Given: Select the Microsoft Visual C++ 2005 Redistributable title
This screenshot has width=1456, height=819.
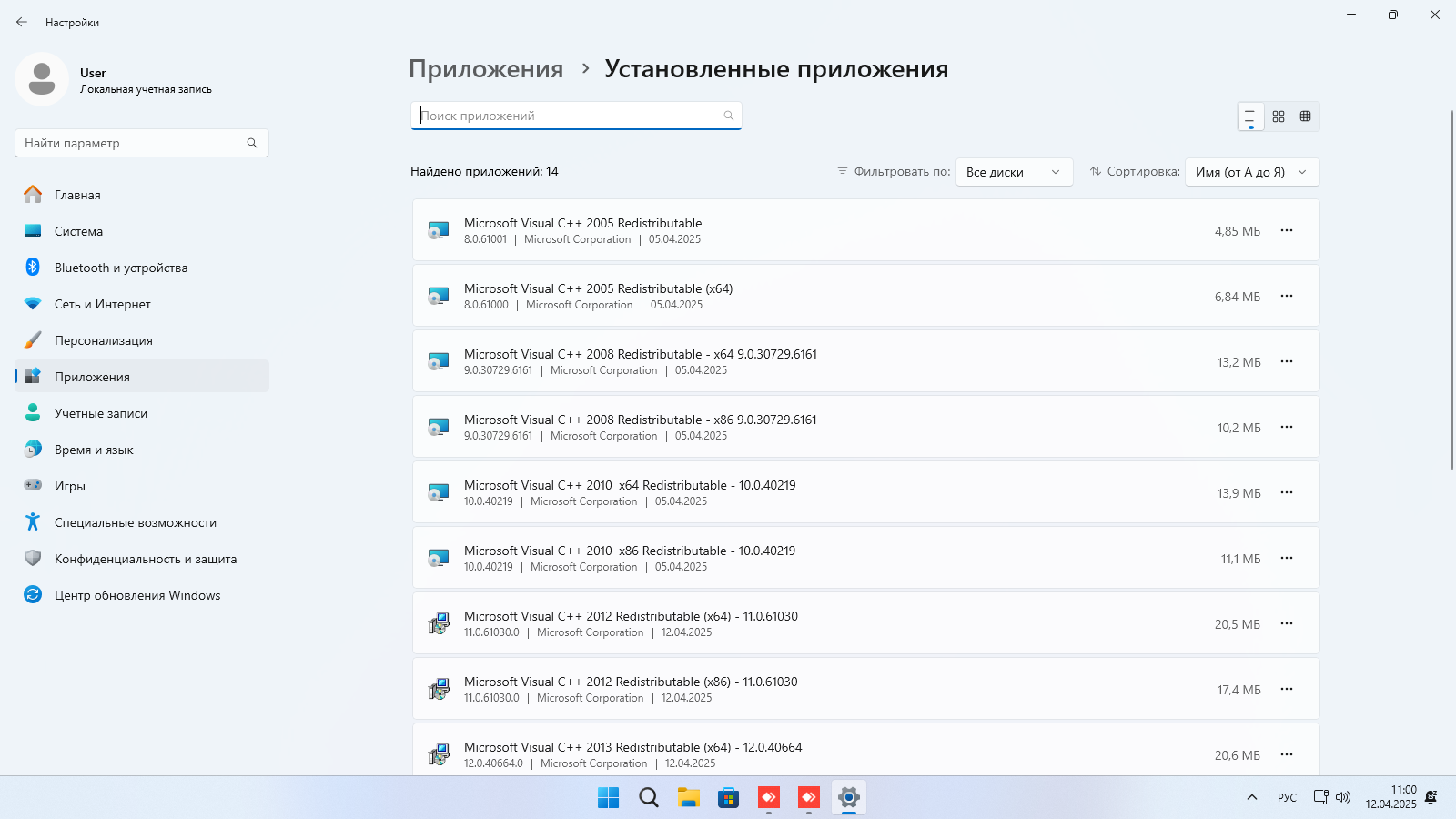Looking at the screenshot, I should (583, 223).
